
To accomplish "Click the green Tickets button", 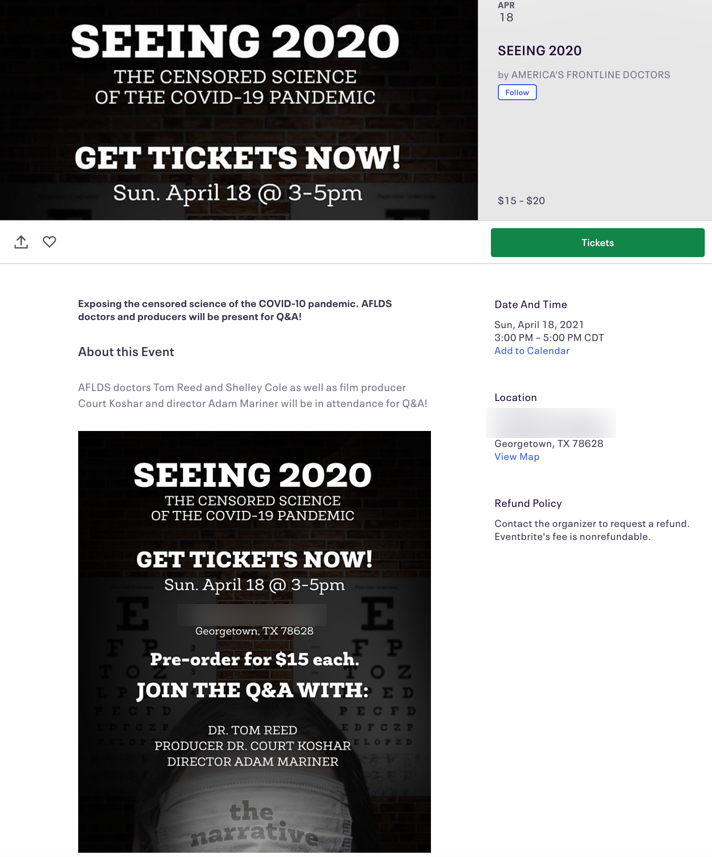I will [x=597, y=242].
